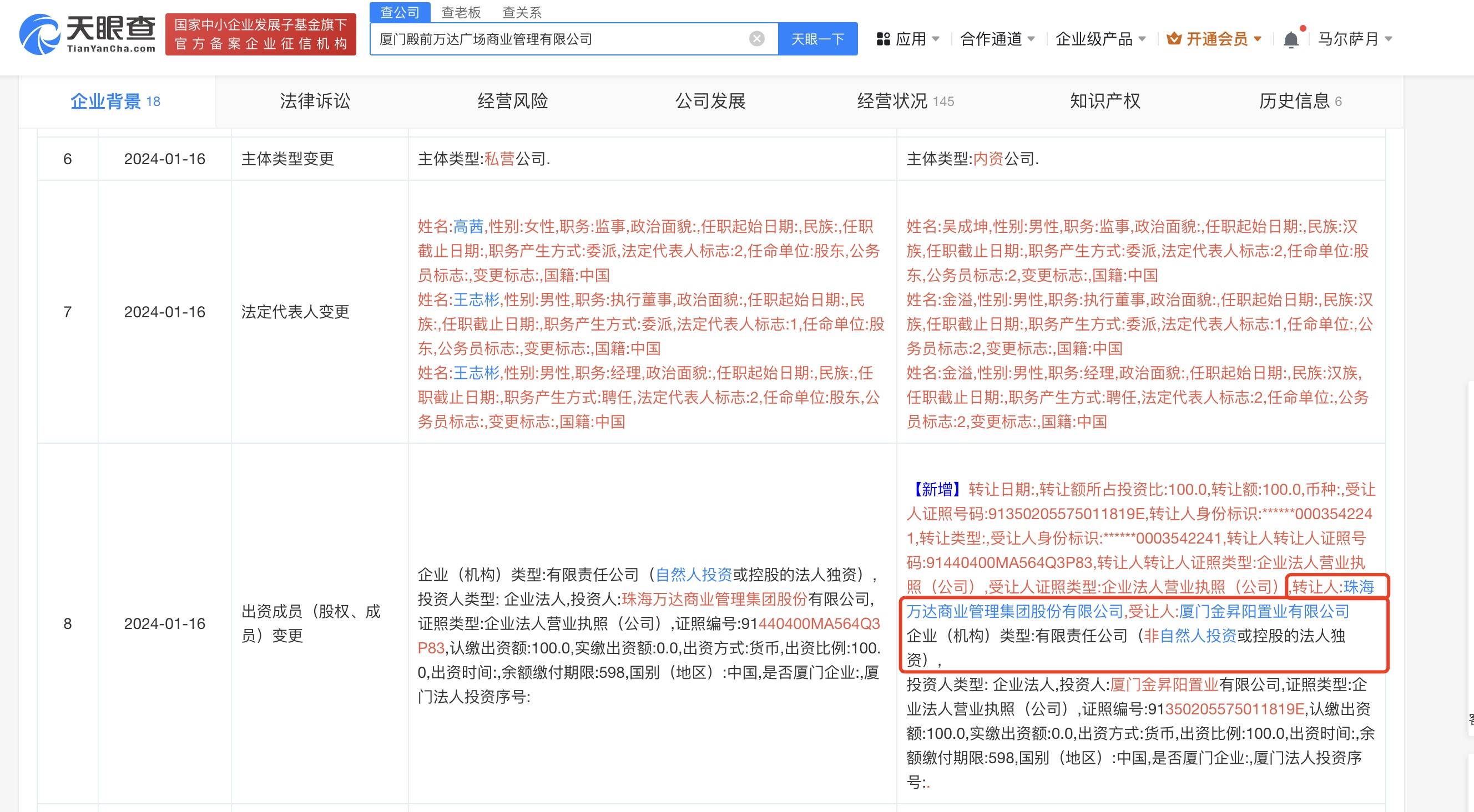Open the 经营风险 tab
The height and width of the screenshot is (812, 1474).
point(513,101)
